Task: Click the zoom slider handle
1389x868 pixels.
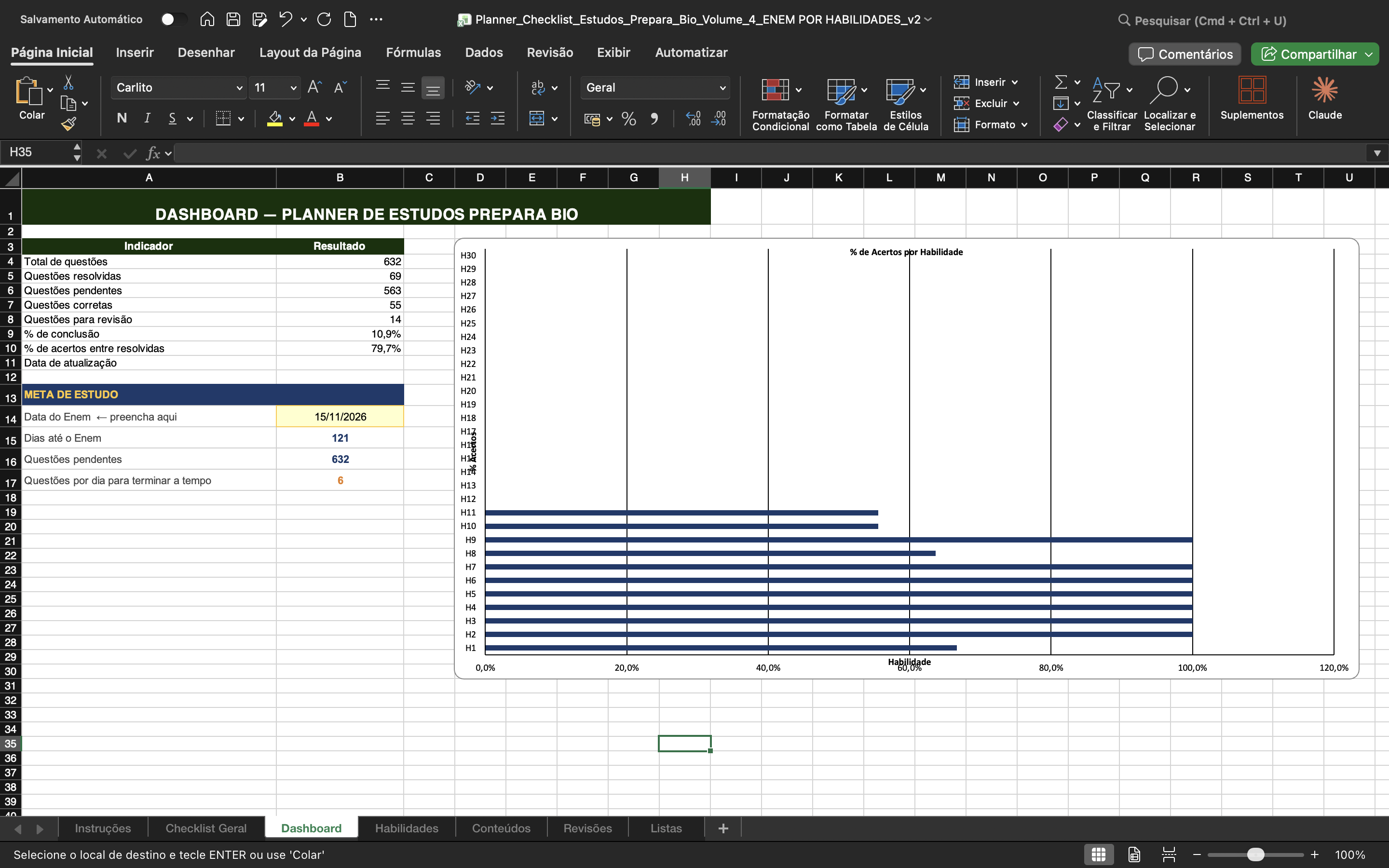Action: point(1256,855)
